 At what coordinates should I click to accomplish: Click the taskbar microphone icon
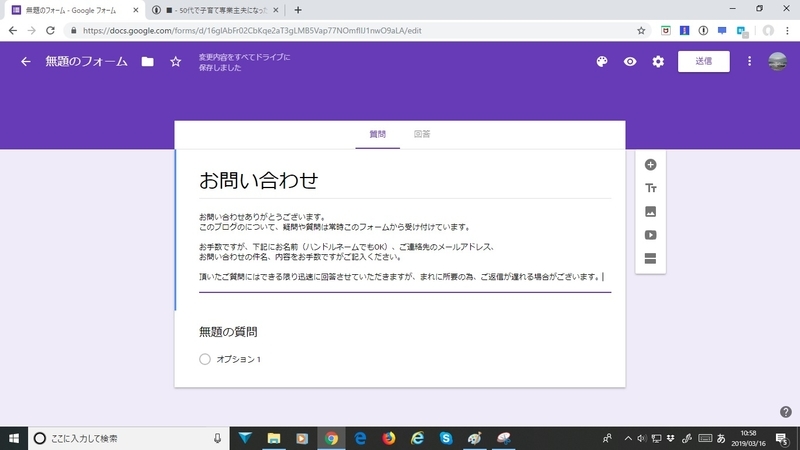coord(217,438)
